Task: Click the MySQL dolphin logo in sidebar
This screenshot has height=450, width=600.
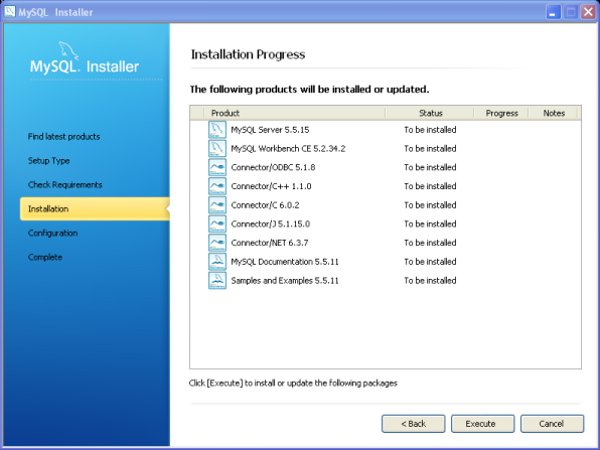Action: pos(68,51)
